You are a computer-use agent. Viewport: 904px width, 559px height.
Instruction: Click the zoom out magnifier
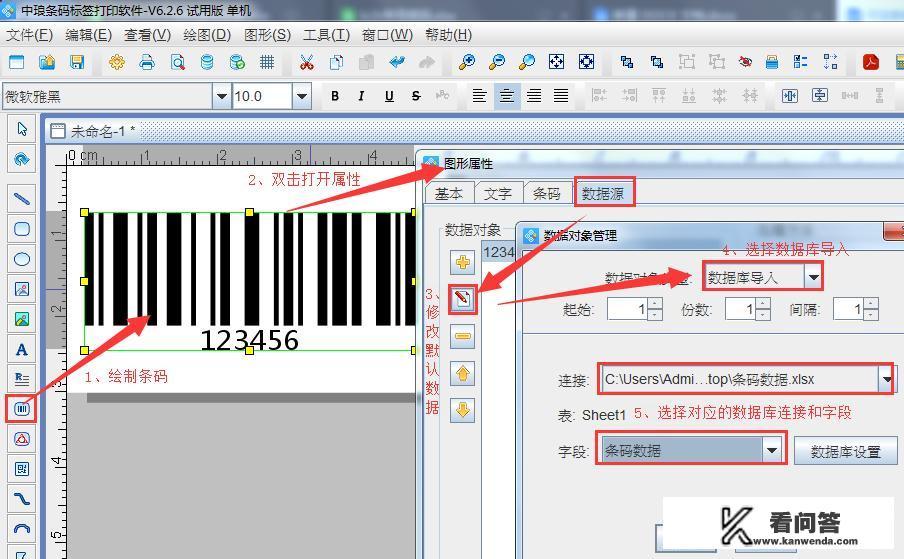496,62
